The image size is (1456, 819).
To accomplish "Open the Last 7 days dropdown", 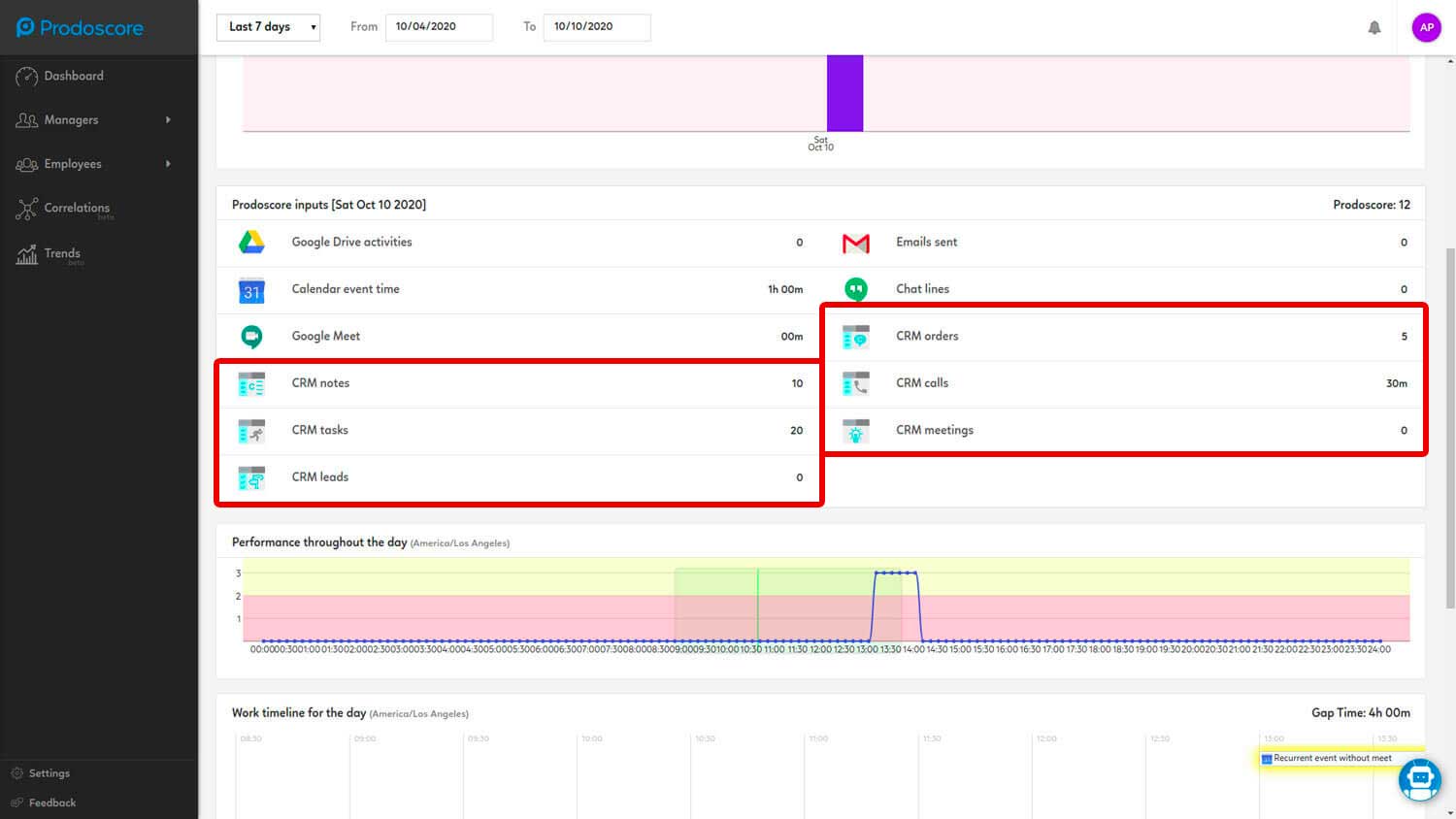I will coord(268,27).
